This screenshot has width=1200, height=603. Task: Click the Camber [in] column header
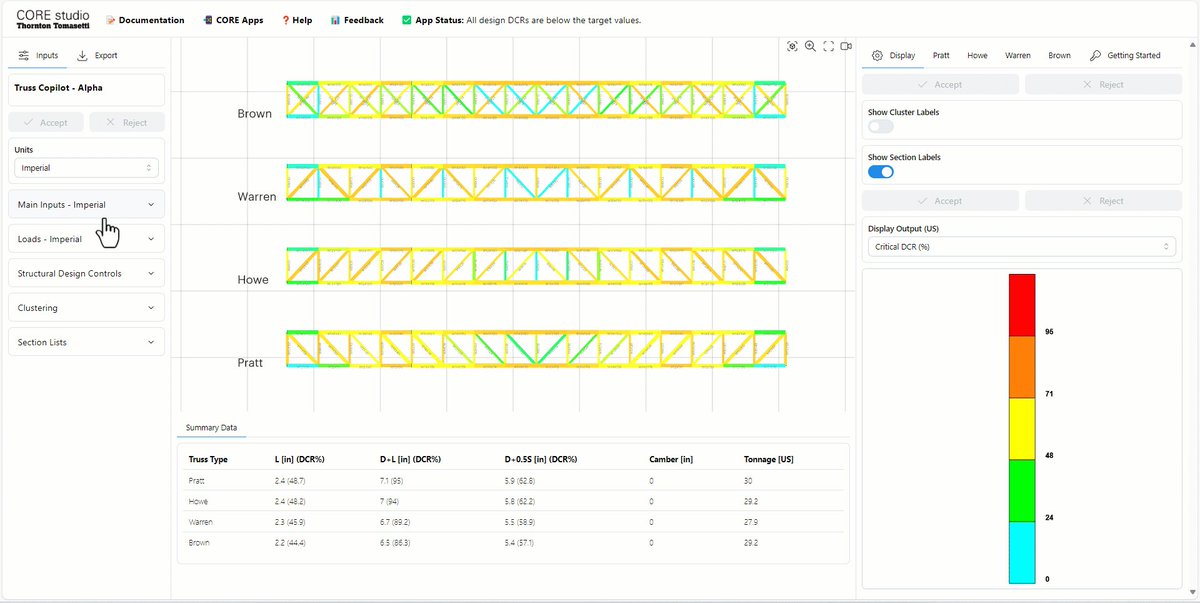(x=670, y=459)
